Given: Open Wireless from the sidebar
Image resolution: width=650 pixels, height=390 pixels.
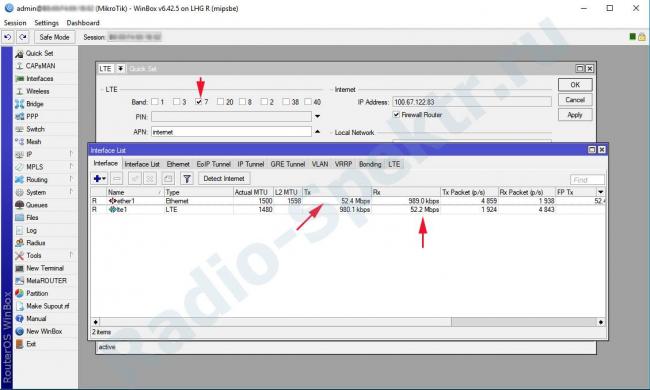Looking at the screenshot, I should coord(37,91).
